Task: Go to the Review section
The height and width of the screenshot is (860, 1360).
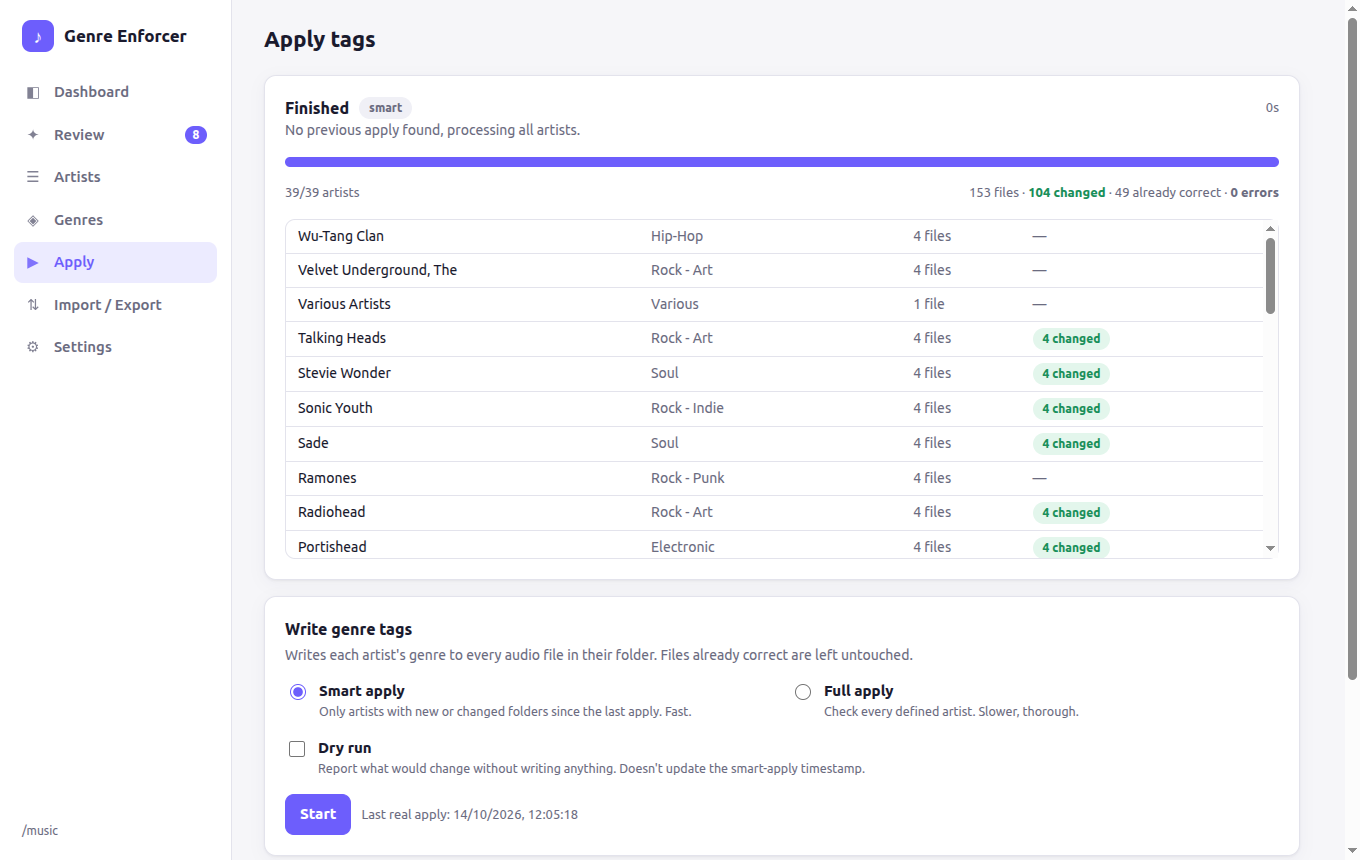Action: click(115, 135)
